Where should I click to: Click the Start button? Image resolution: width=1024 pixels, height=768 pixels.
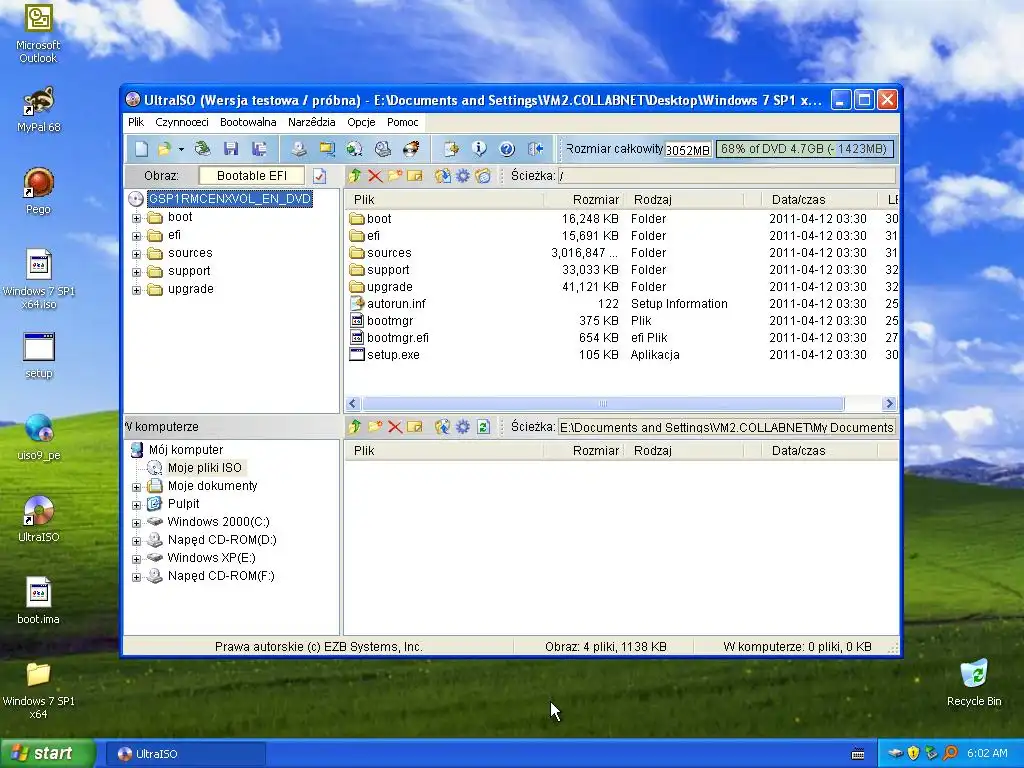(x=48, y=754)
